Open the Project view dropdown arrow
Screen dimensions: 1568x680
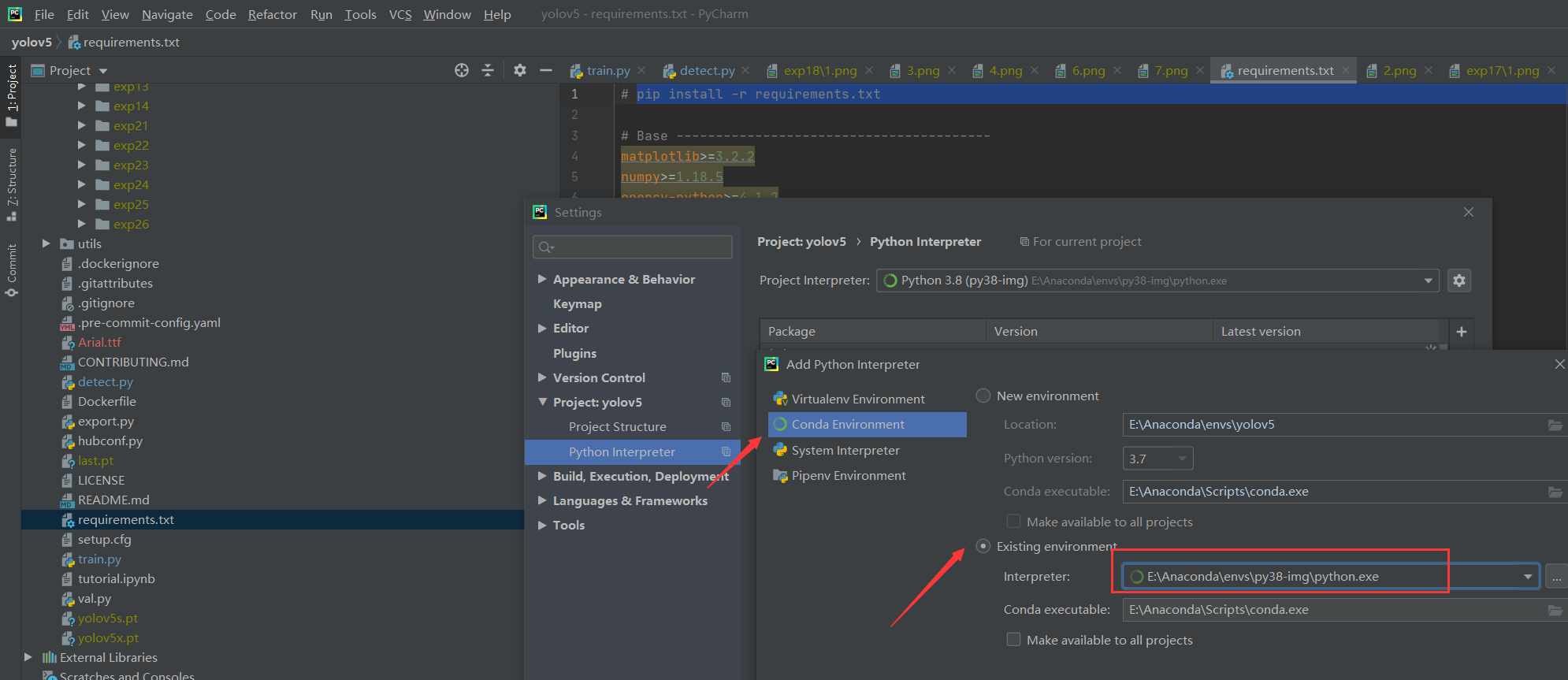pos(103,71)
